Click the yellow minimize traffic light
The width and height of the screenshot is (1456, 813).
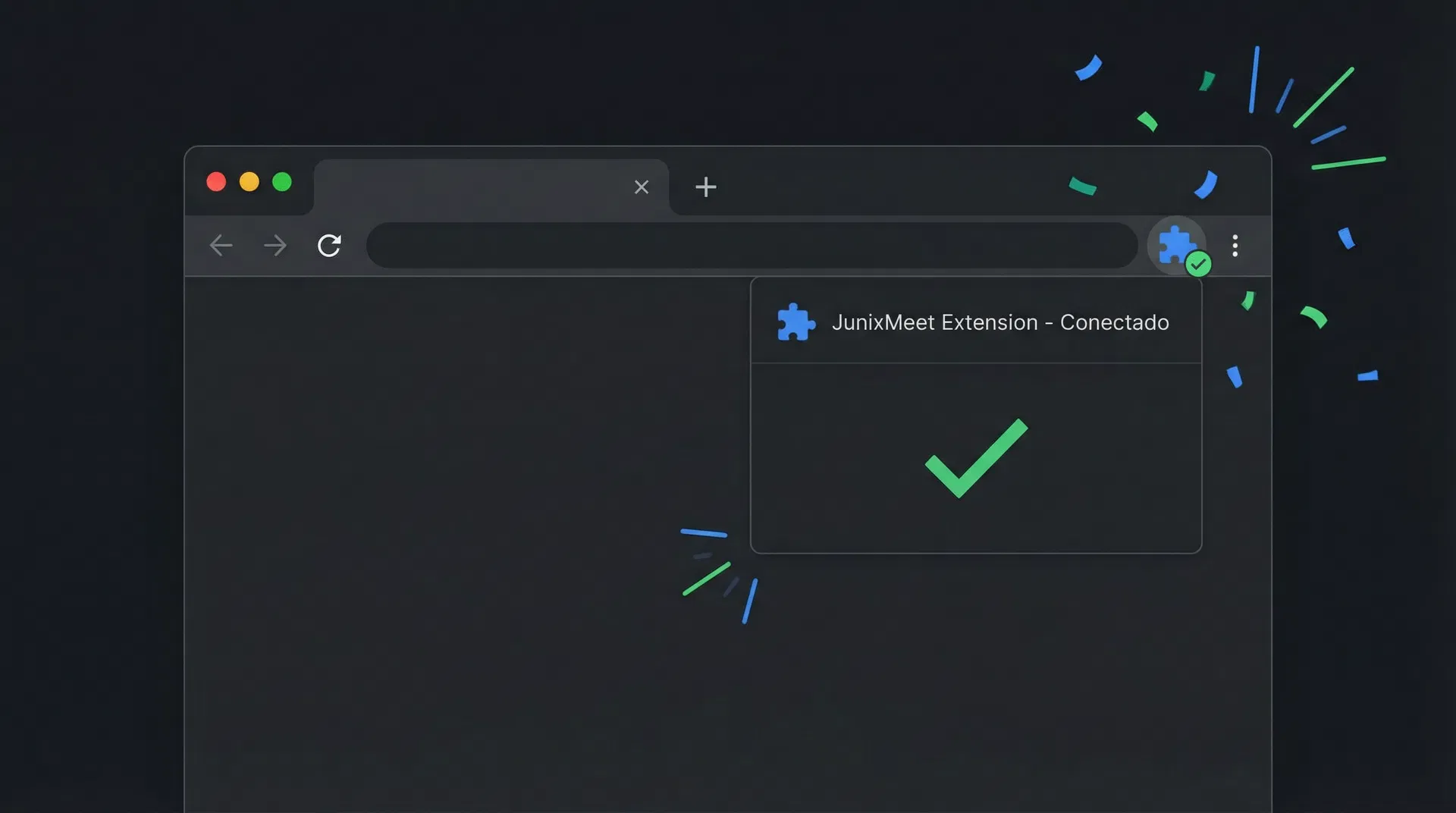coord(249,182)
